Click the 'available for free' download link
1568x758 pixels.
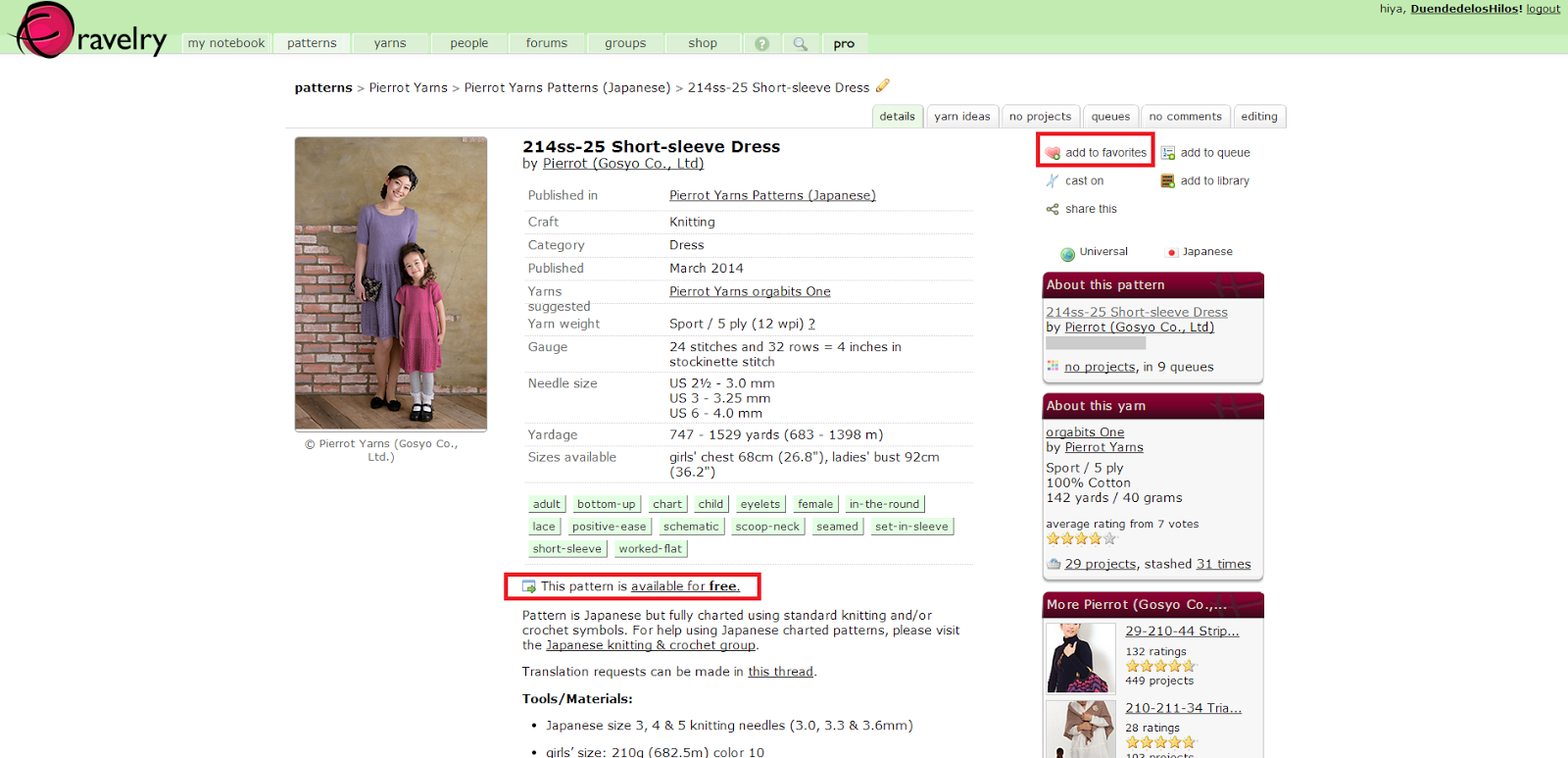point(685,586)
